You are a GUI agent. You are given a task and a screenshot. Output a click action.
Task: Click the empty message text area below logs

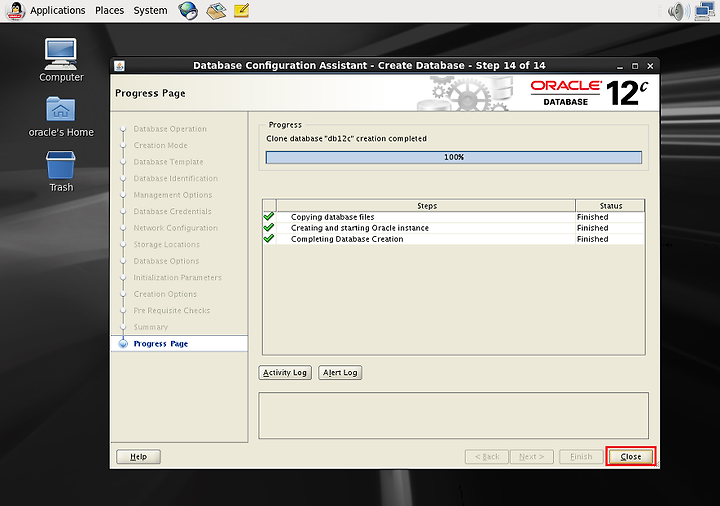coord(454,416)
